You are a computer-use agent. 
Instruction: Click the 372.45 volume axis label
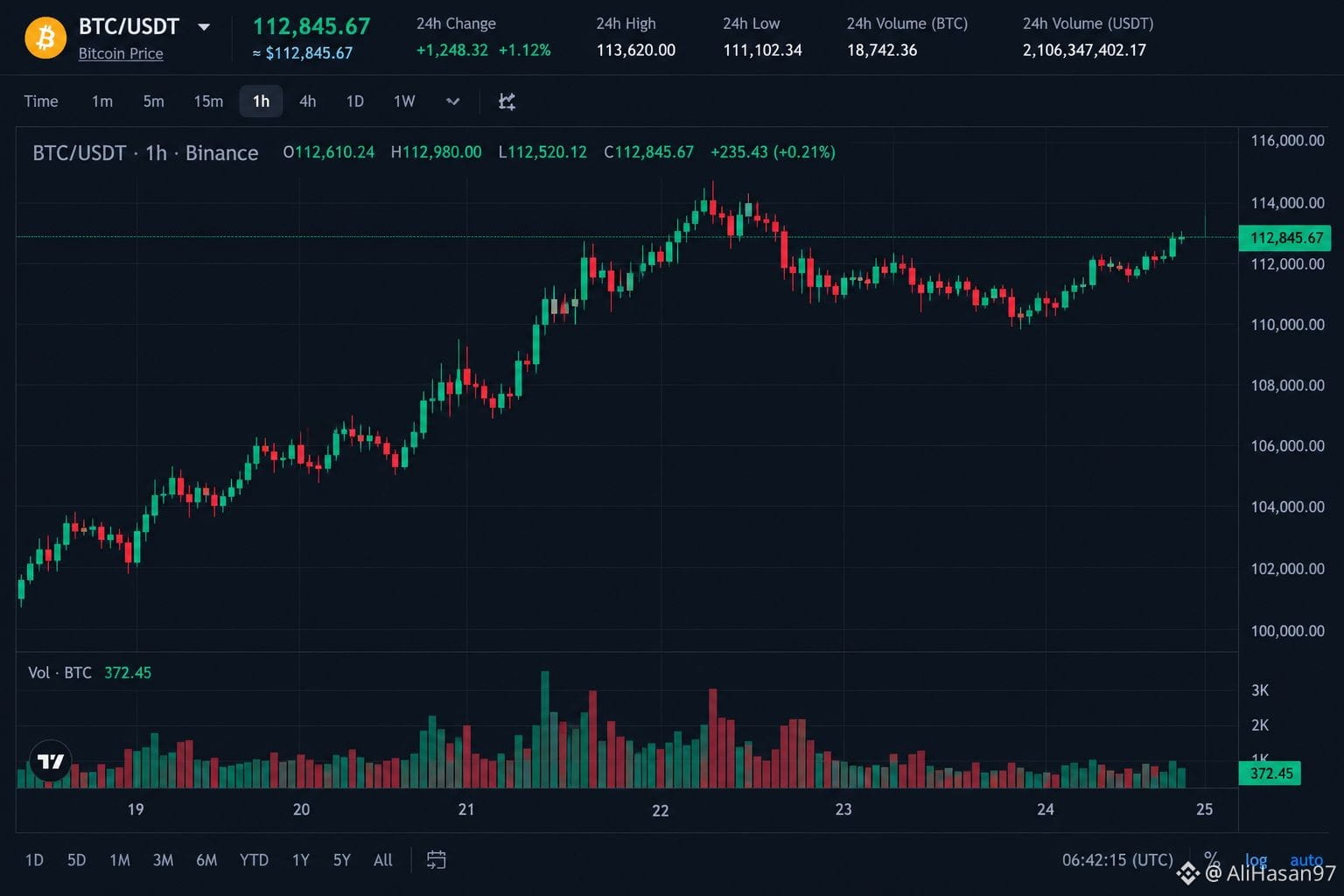1270,773
